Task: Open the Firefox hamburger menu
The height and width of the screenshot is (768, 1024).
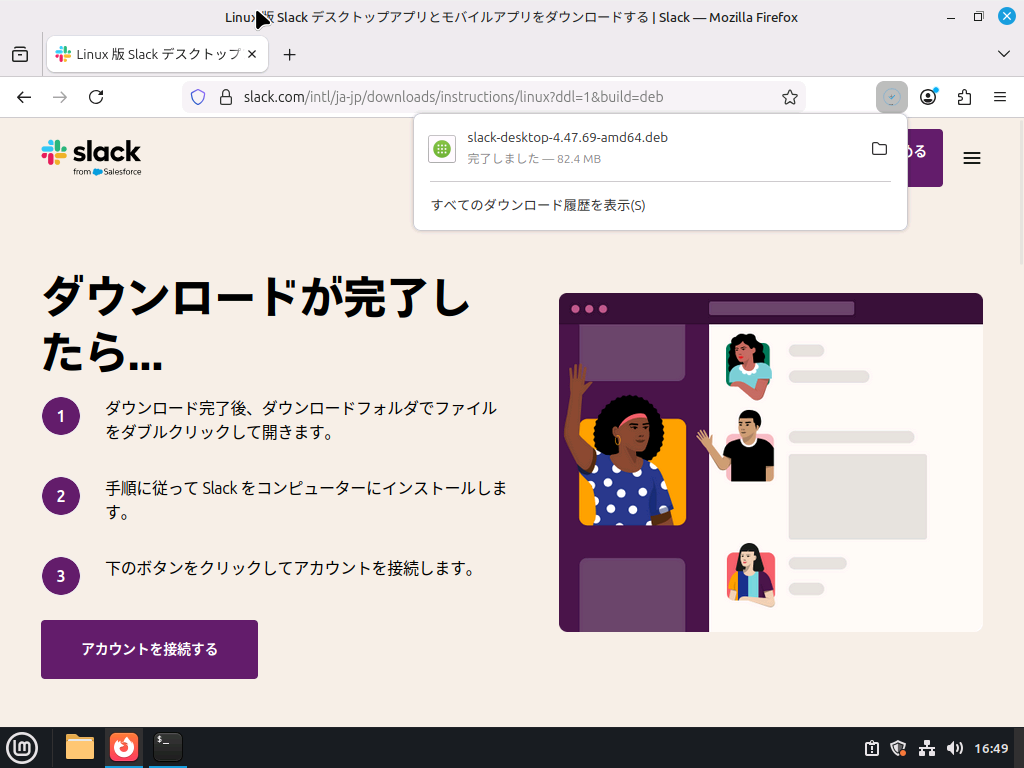Action: point(999,97)
